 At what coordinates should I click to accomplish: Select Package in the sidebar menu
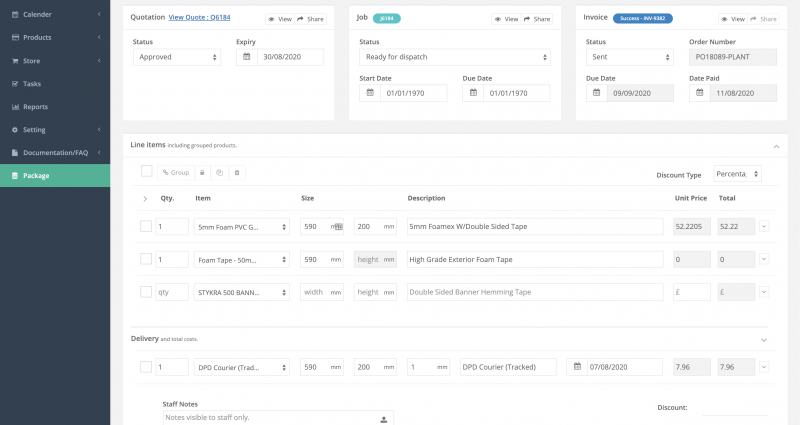coord(36,175)
